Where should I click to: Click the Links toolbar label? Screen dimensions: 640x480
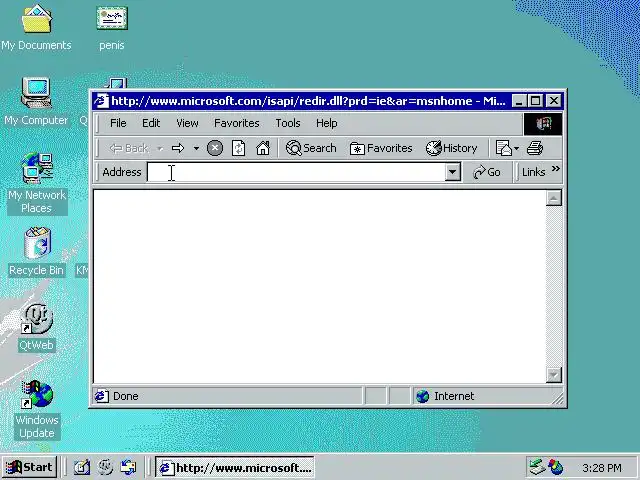click(x=533, y=172)
